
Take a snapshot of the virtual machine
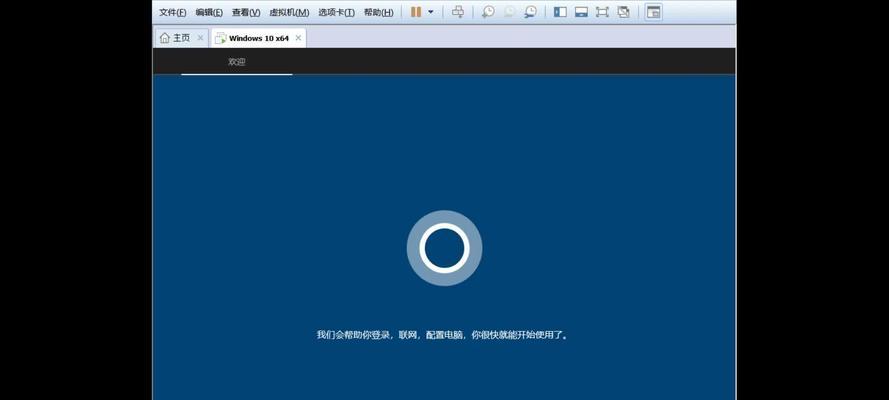point(488,12)
